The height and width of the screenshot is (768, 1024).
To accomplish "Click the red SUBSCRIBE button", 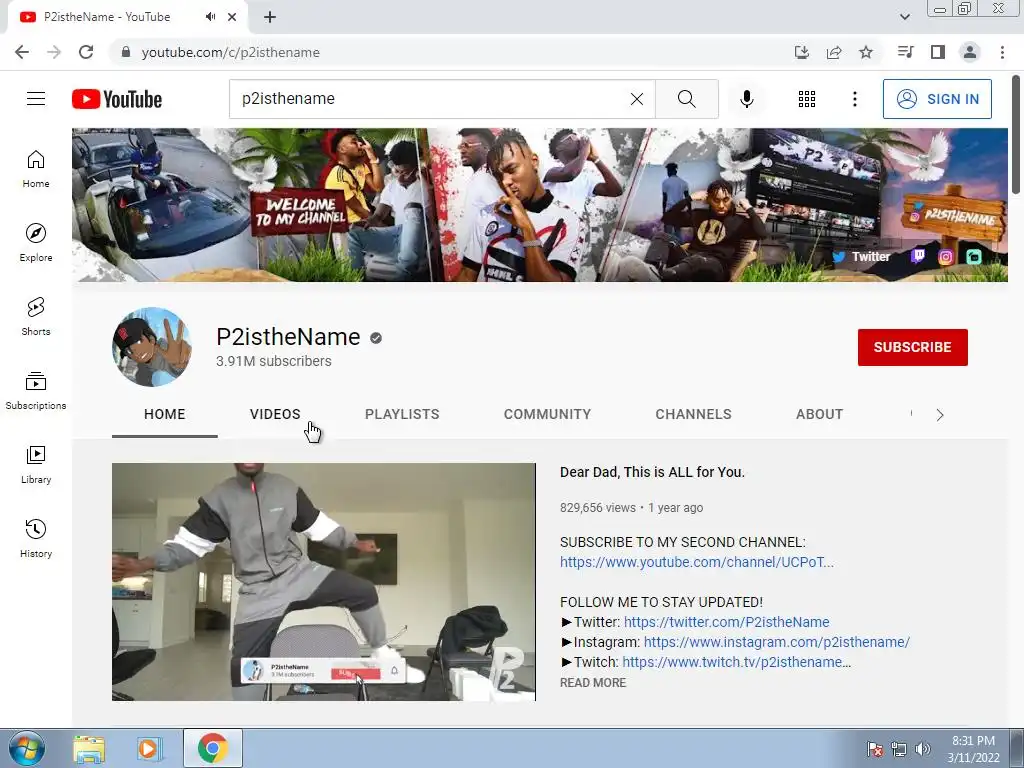I will [912, 347].
